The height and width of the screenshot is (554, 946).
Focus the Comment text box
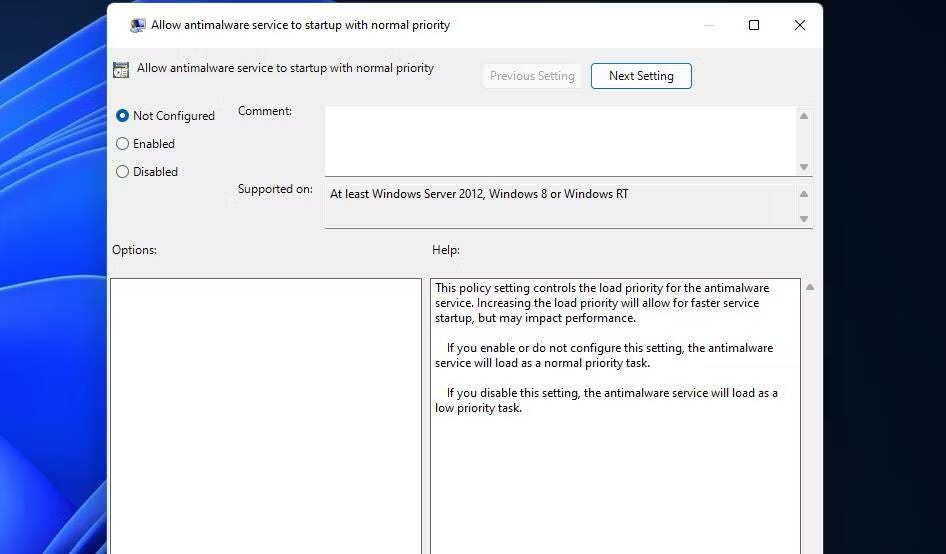pyautogui.click(x=560, y=141)
